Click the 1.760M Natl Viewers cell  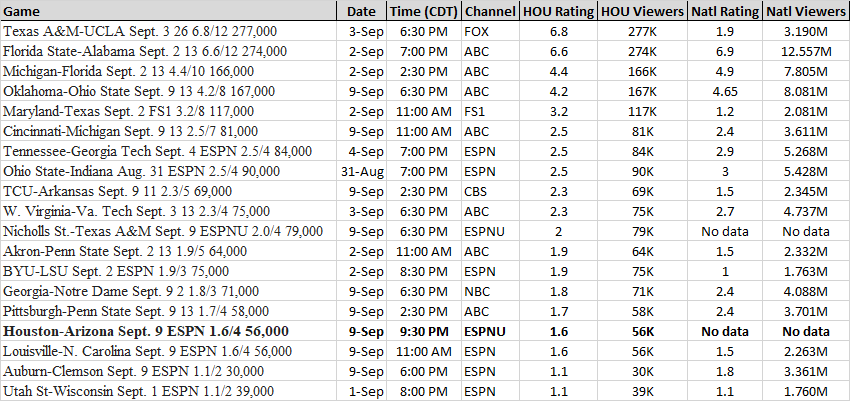[806, 391]
